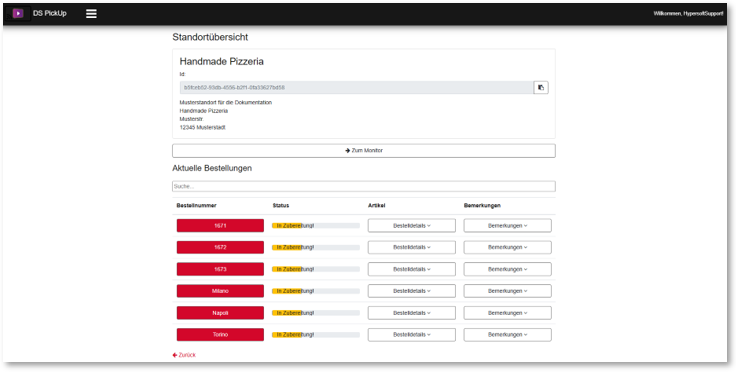Expand Bestelldetails for order 1671
Image resolution: width=736 pixels, height=374 pixels.
412,226
